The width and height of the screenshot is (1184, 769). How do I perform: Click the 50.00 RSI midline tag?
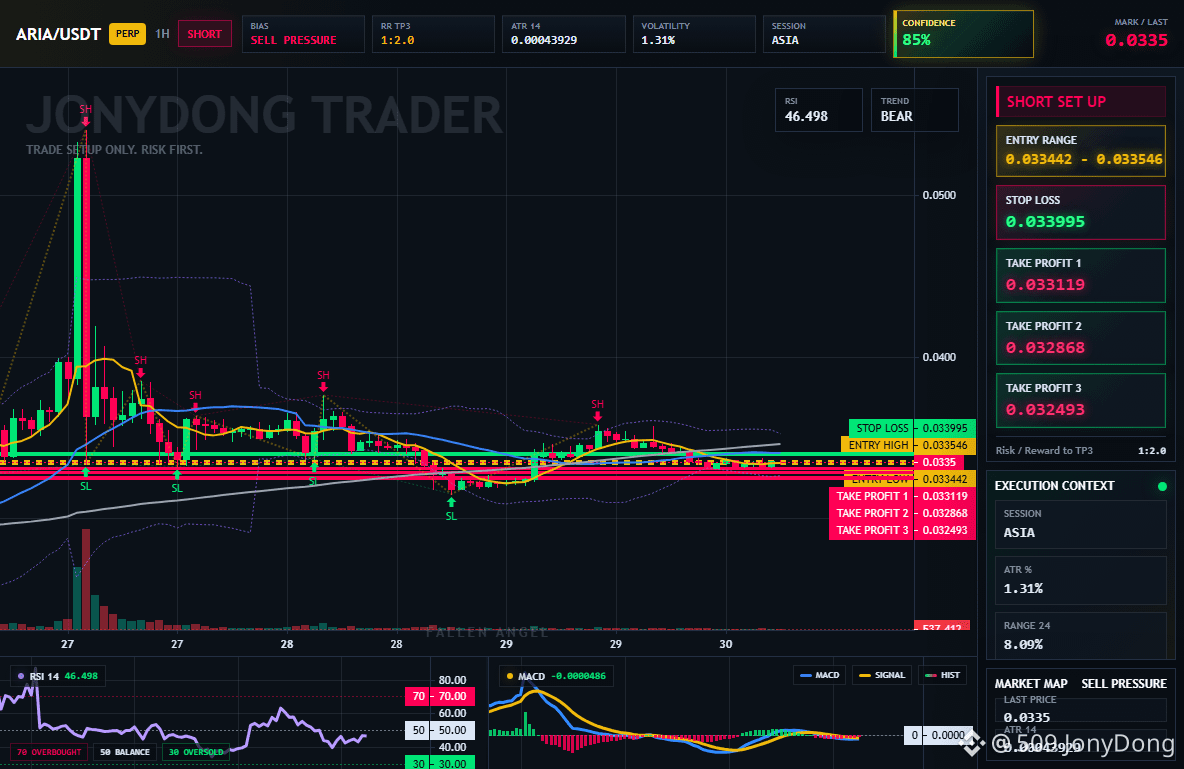(x=440, y=730)
